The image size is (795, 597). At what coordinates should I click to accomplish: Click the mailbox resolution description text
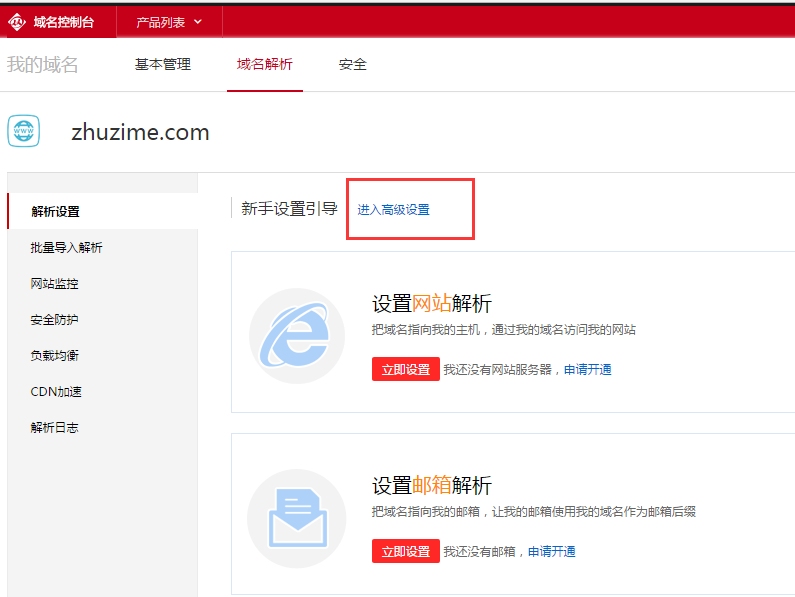pyautogui.click(x=533, y=511)
